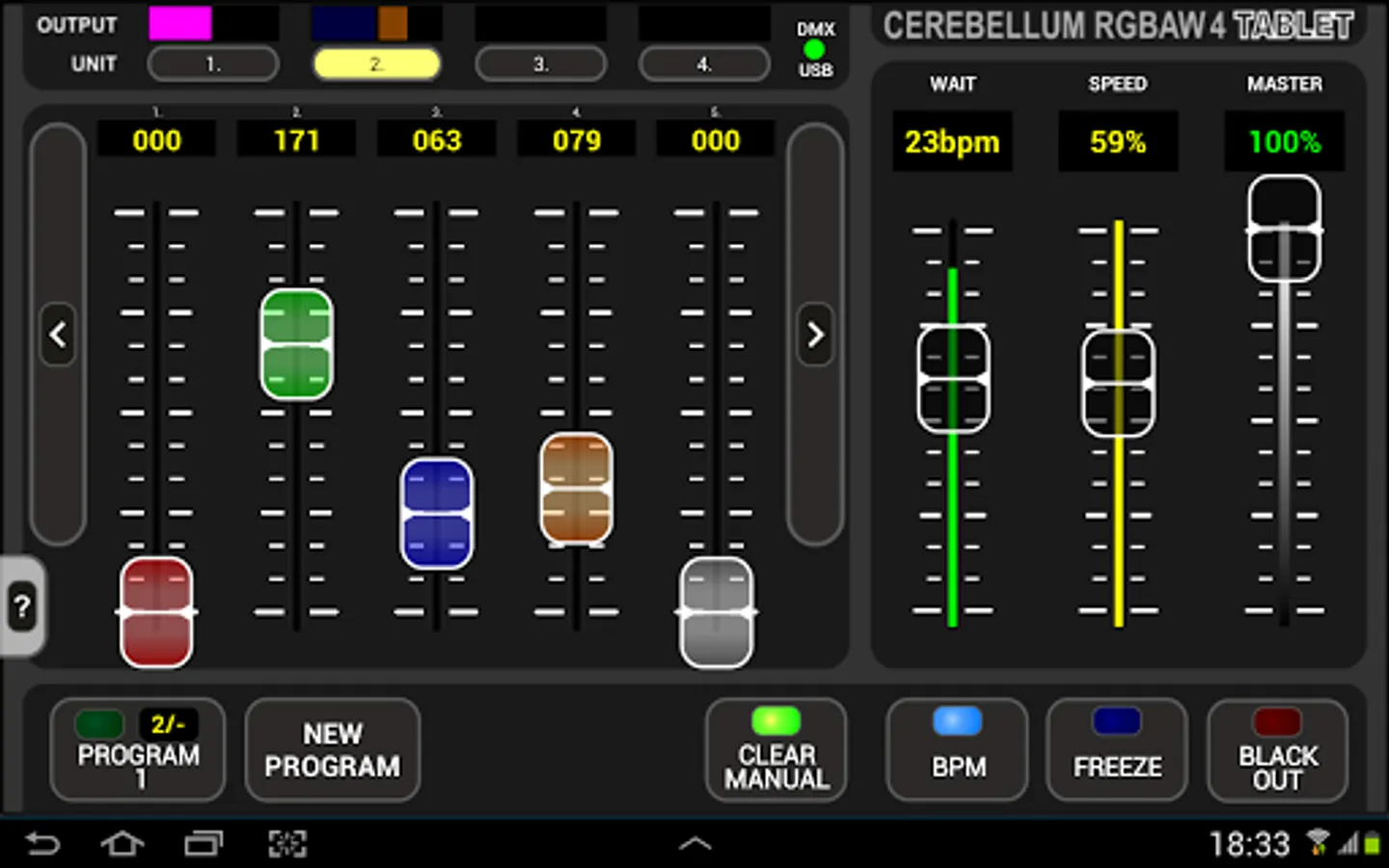
Task: Click the SPEED fader knob
Action: pyautogui.click(x=1118, y=383)
